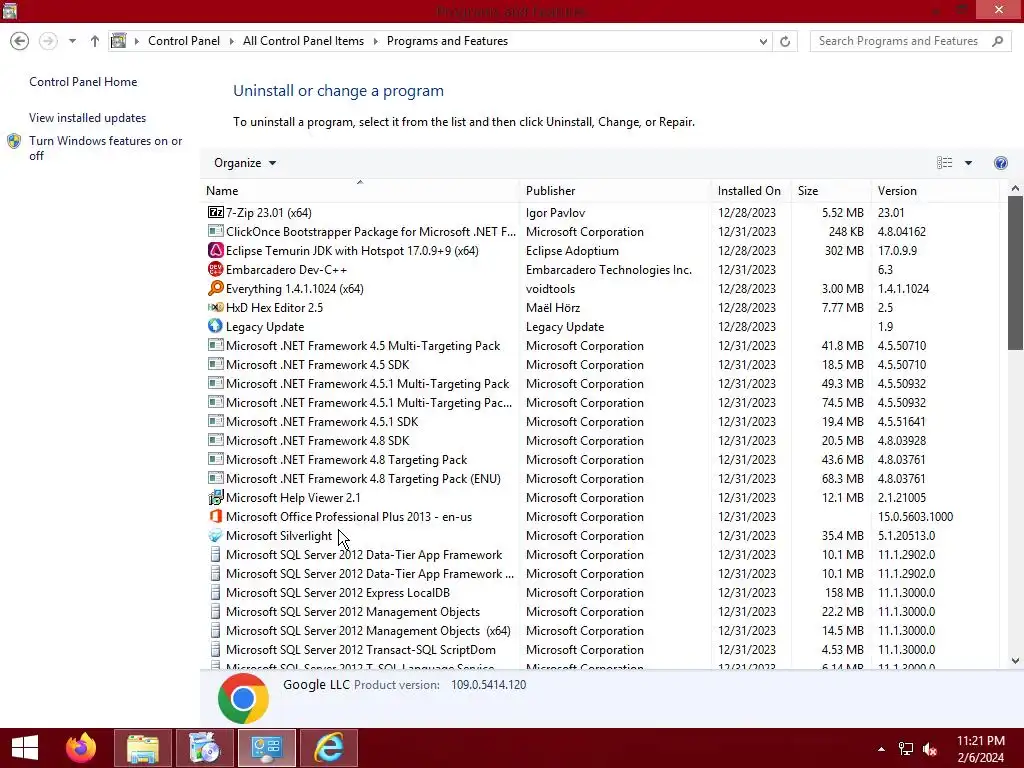Select SQL Server 2012 Management Objects (x64)

click(x=600, y=631)
